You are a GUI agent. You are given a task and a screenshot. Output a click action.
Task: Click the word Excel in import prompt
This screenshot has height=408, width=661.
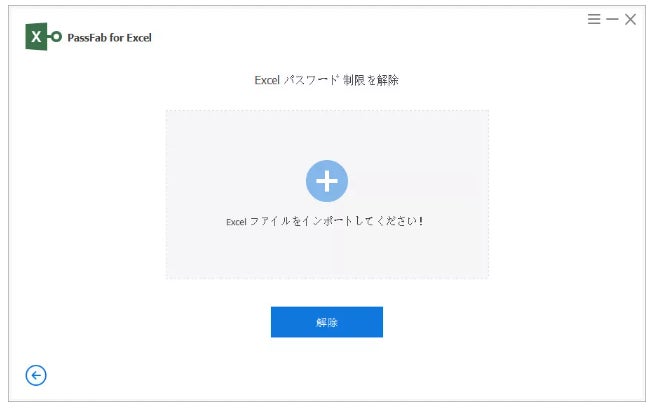point(236,222)
